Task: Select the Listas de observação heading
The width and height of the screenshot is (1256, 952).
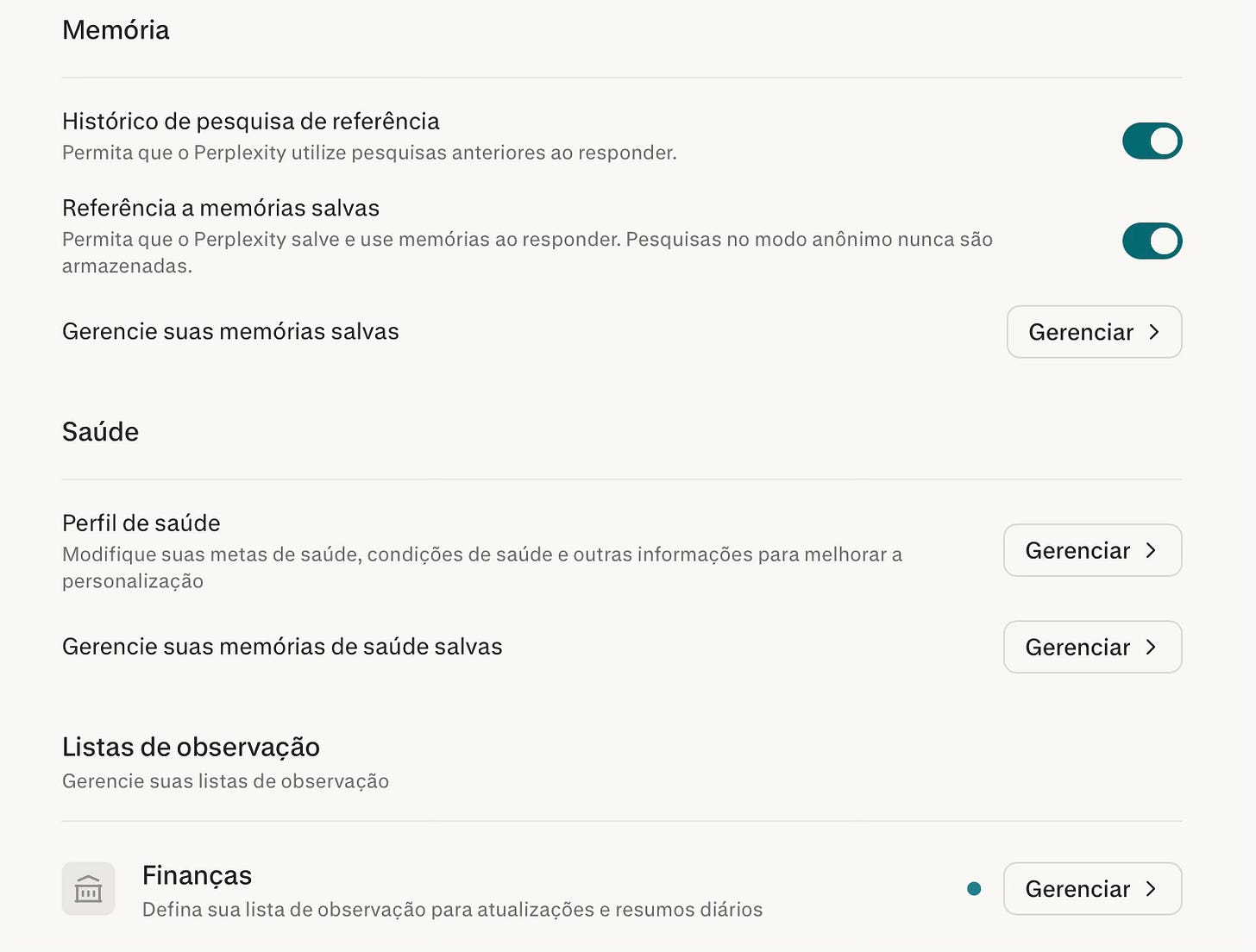Action: [x=191, y=747]
